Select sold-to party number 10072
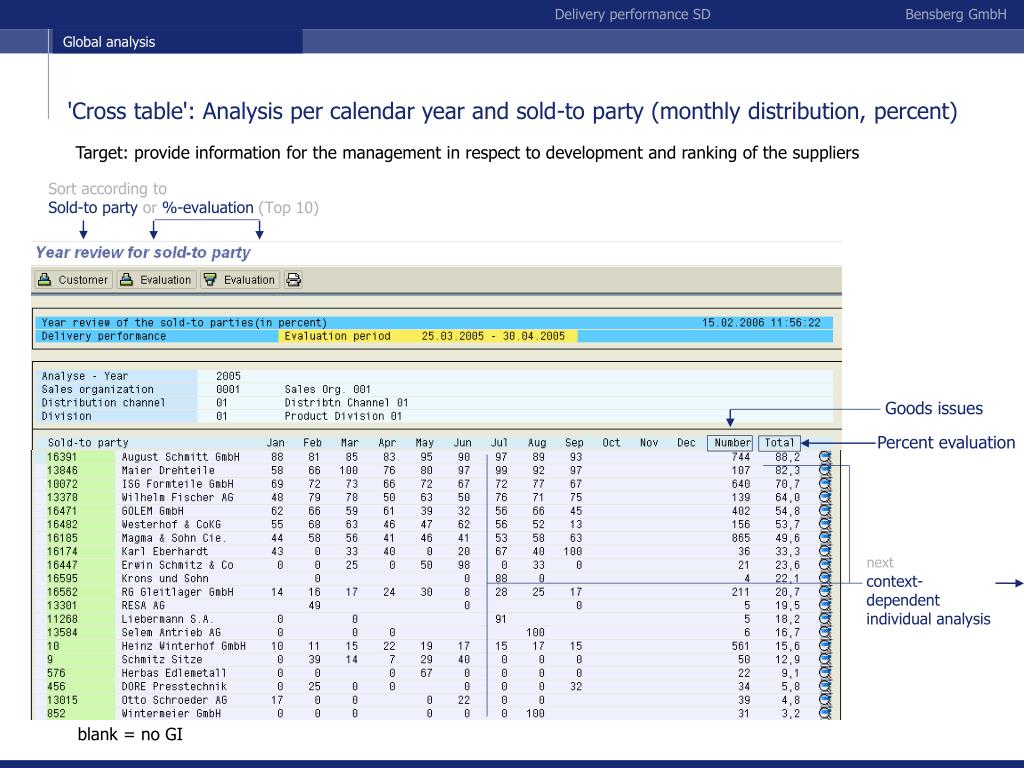 point(62,484)
